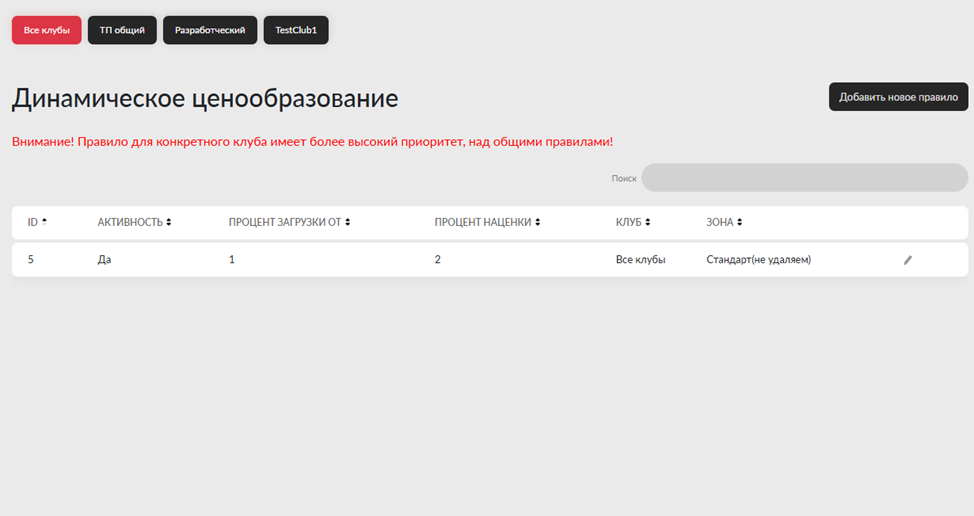The image size is (974, 516).
Task: Edit rule 5 with the pencil icon
Action: point(908,260)
